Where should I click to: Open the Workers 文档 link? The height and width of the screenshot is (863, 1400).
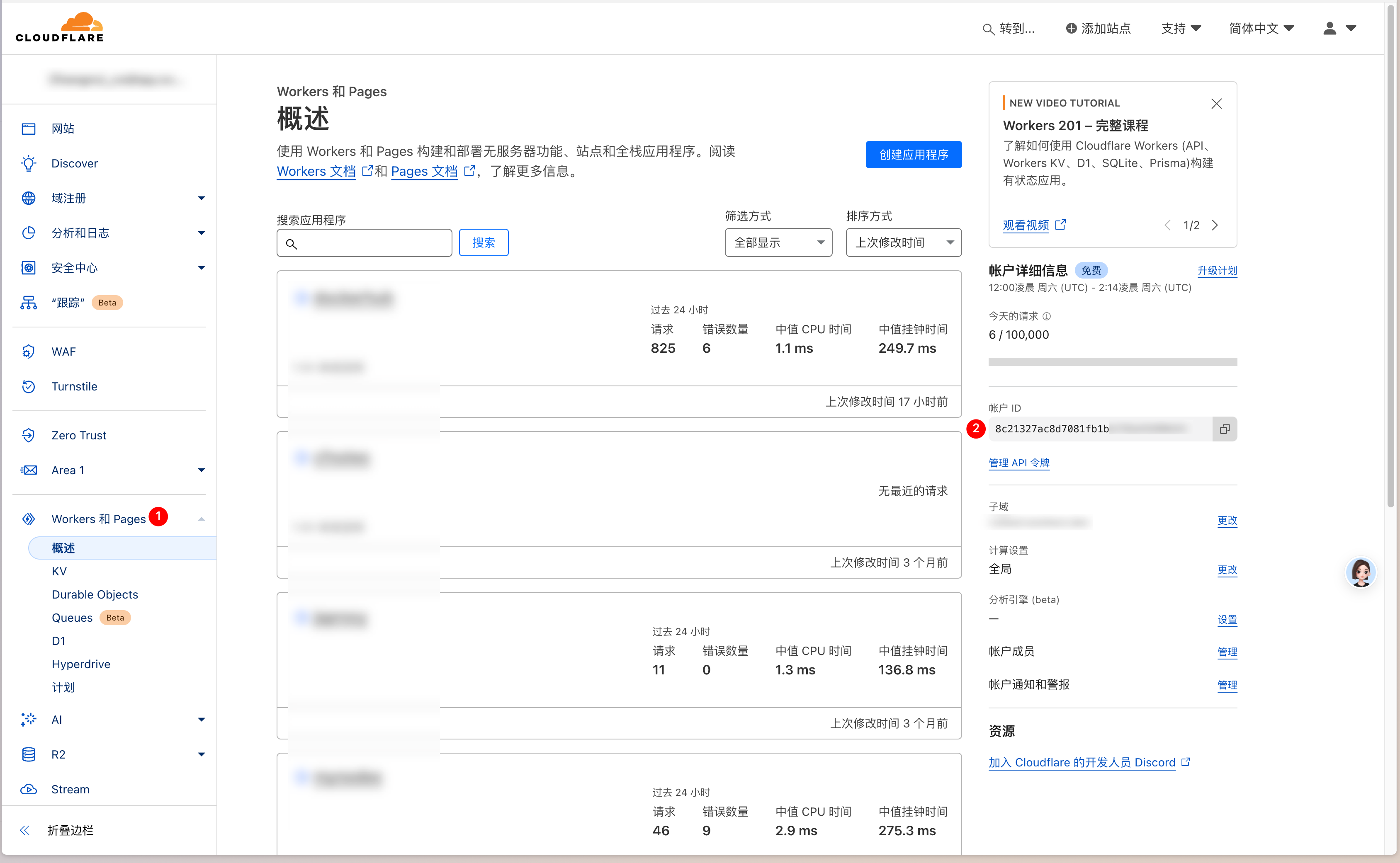[x=316, y=171]
